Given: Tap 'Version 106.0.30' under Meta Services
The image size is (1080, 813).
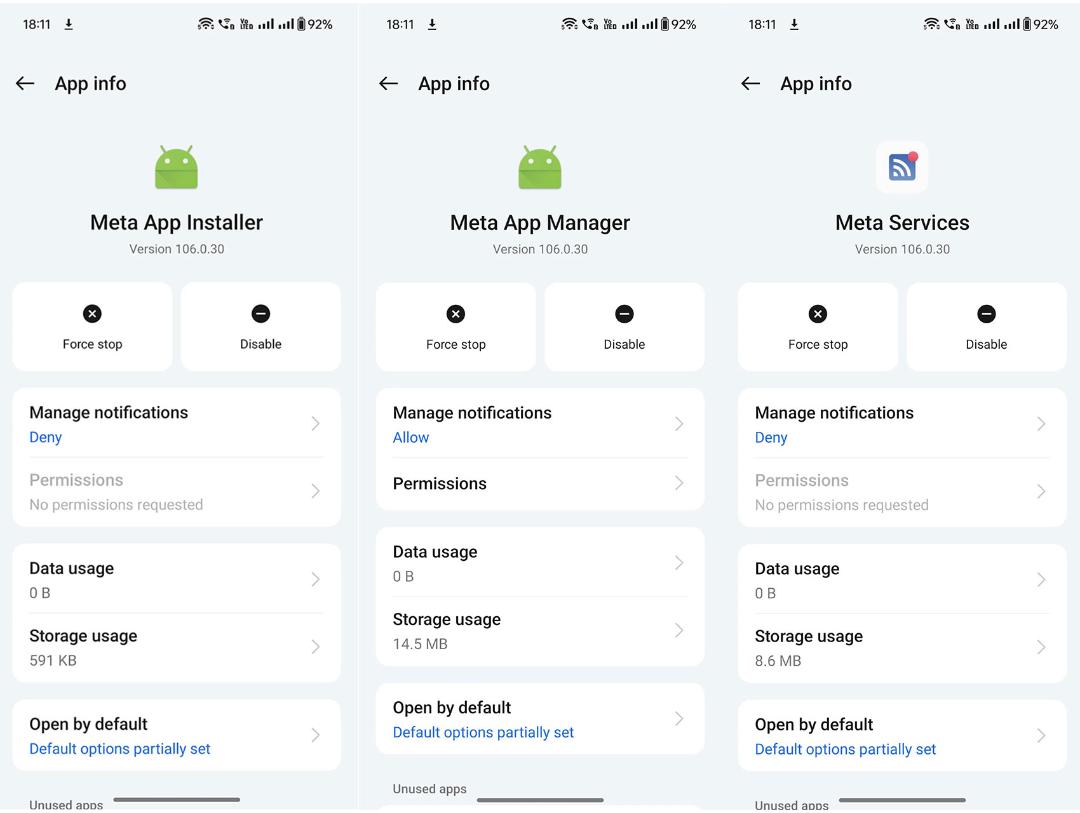Looking at the screenshot, I should tap(902, 249).
